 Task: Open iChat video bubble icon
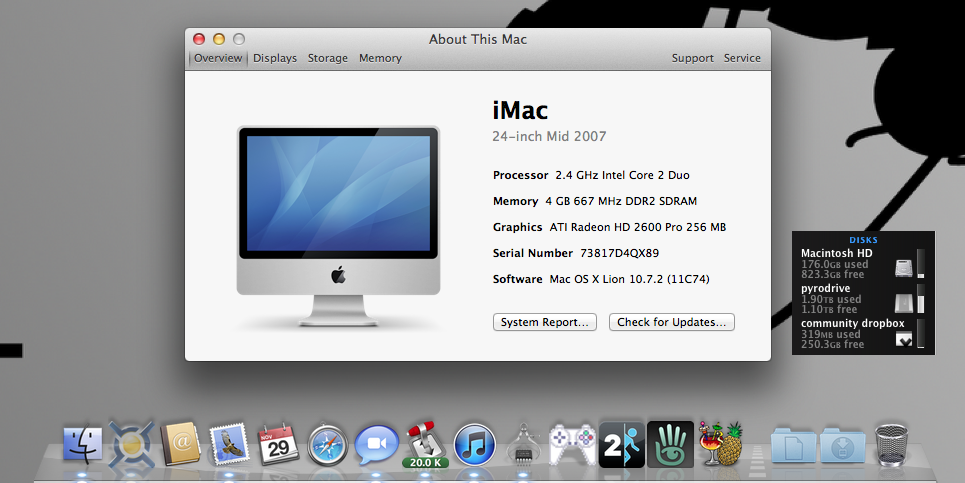click(x=376, y=444)
